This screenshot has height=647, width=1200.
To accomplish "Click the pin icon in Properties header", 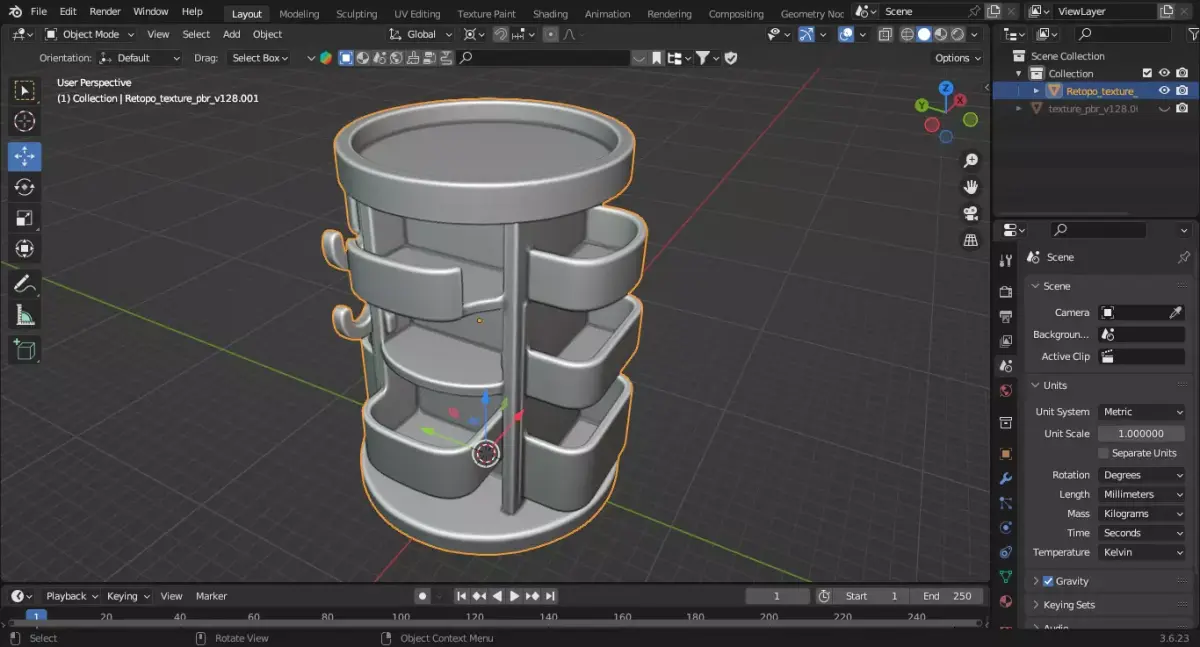I will [x=1184, y=257].
